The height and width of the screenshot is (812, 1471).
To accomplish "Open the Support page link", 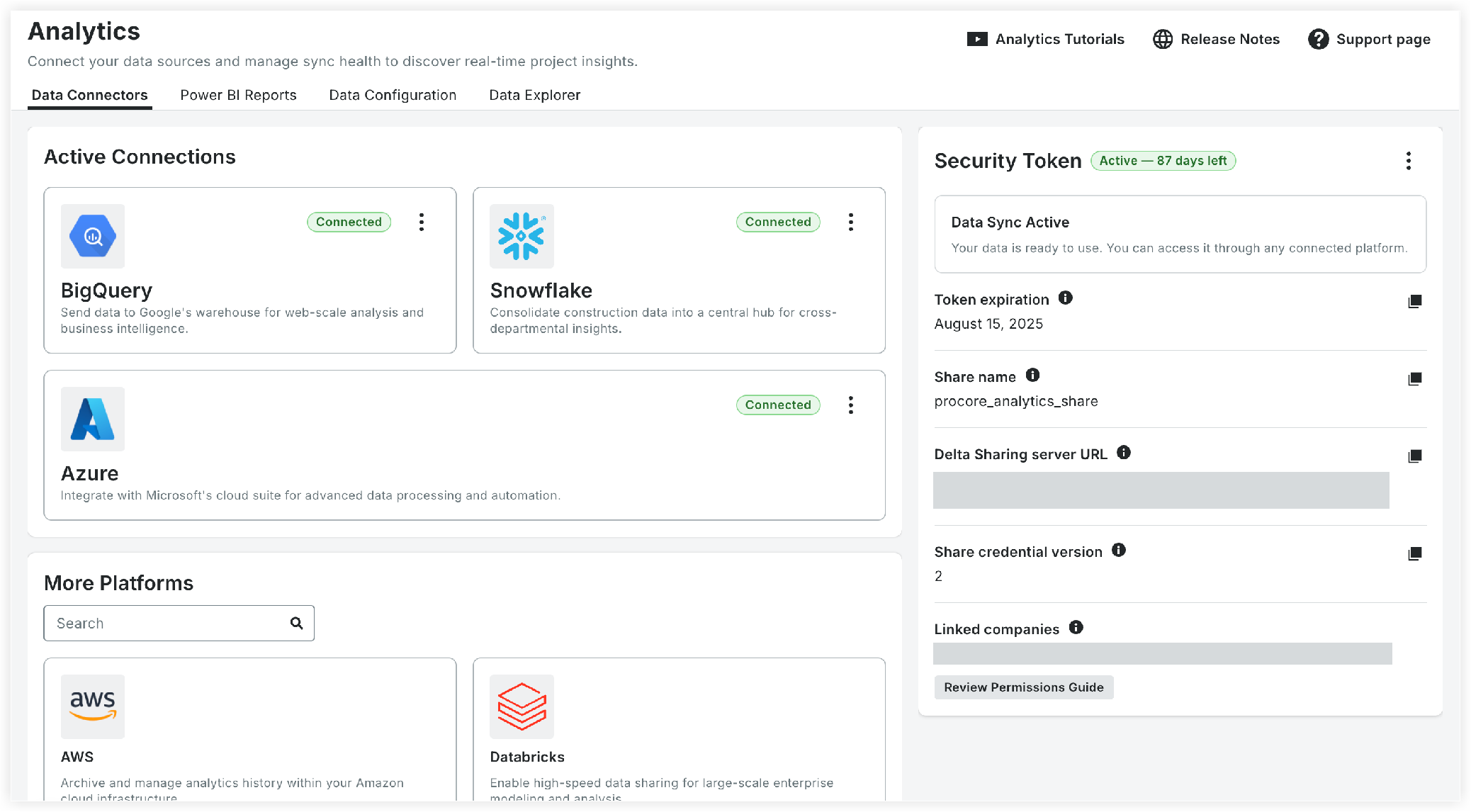I will point(1369,39).
